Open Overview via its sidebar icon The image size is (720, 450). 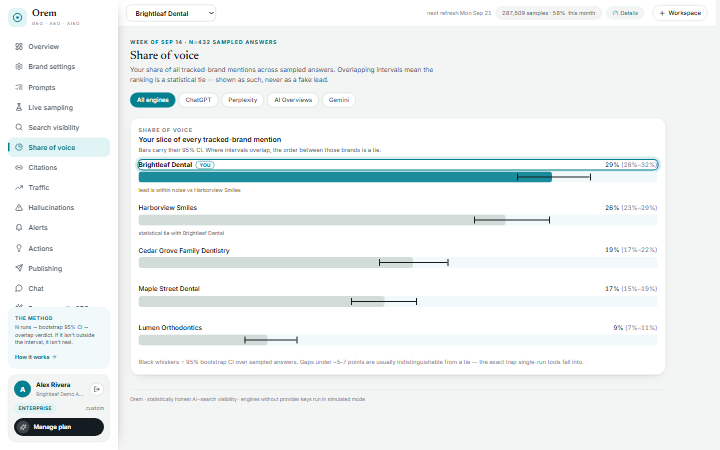[19, 46]
